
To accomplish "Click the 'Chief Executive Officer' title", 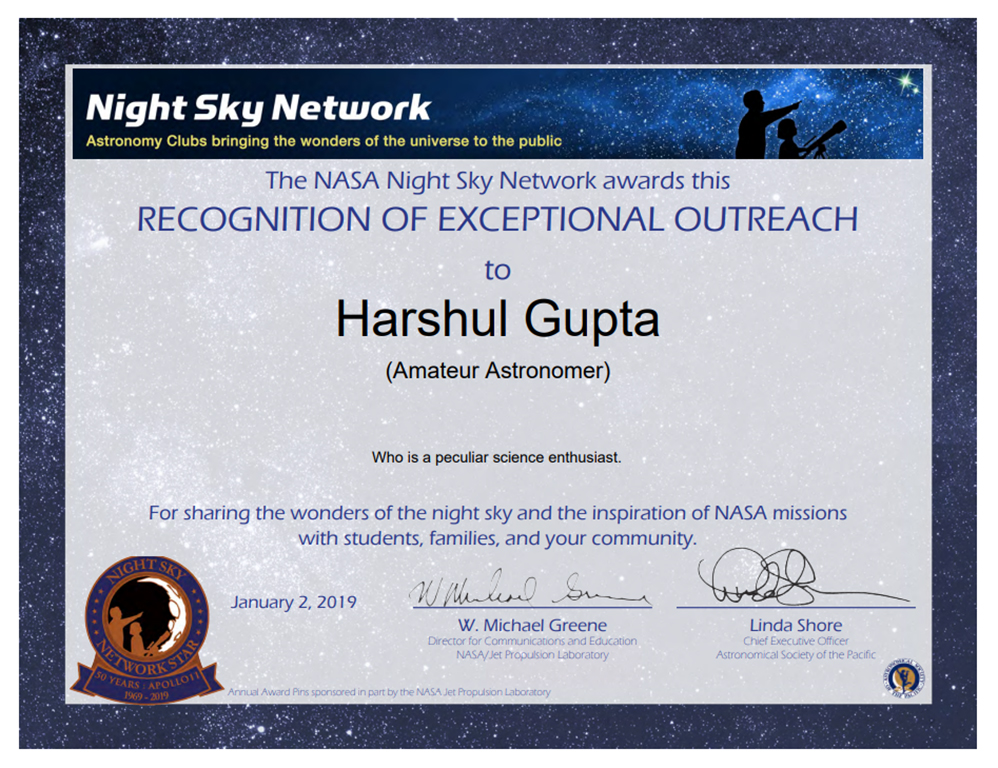I will click(x=796, y=641).
